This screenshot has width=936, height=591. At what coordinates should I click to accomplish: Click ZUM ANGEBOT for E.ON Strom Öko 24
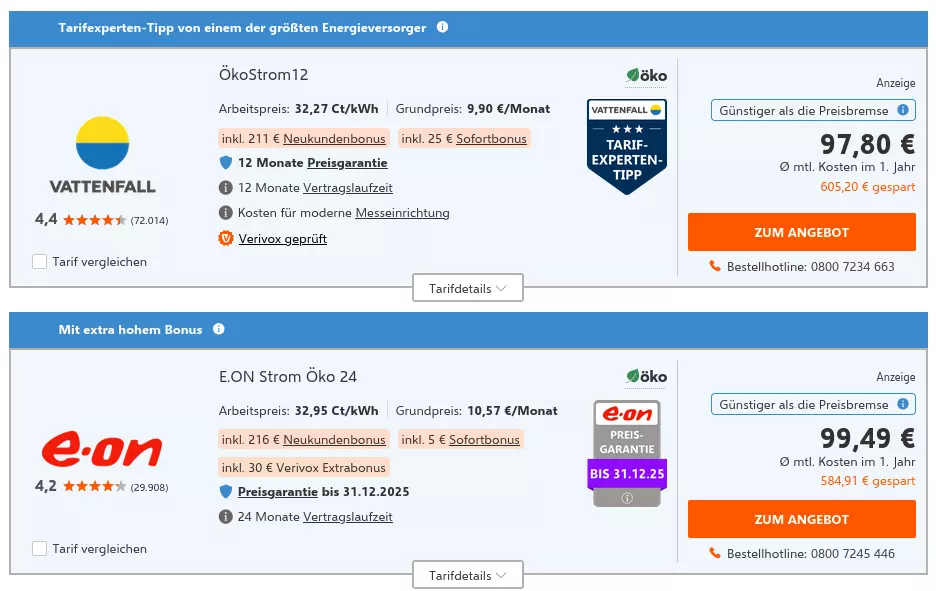click(x=802, y=519)
